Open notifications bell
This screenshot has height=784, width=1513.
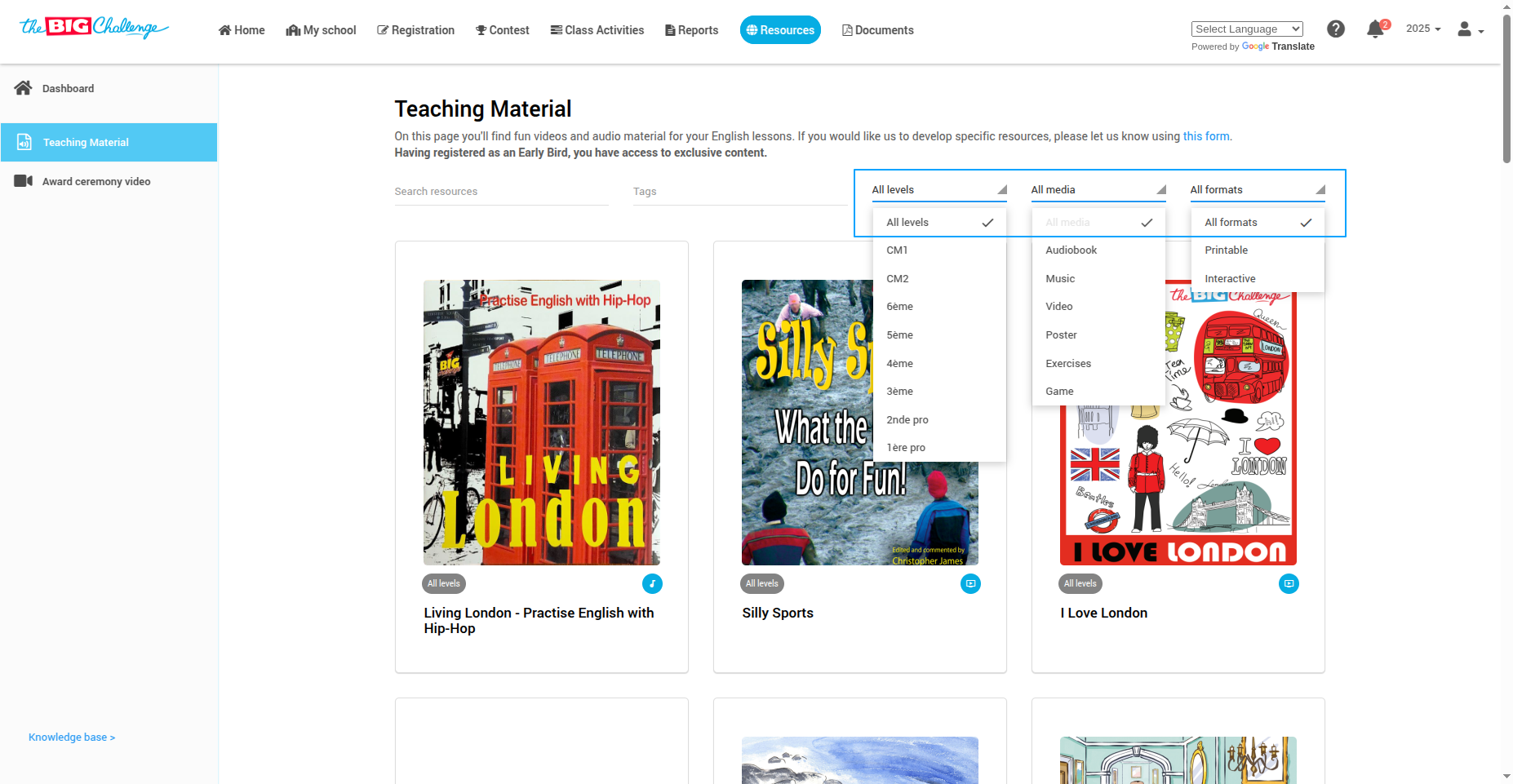pyautogui.click(x=1376, y=29)
